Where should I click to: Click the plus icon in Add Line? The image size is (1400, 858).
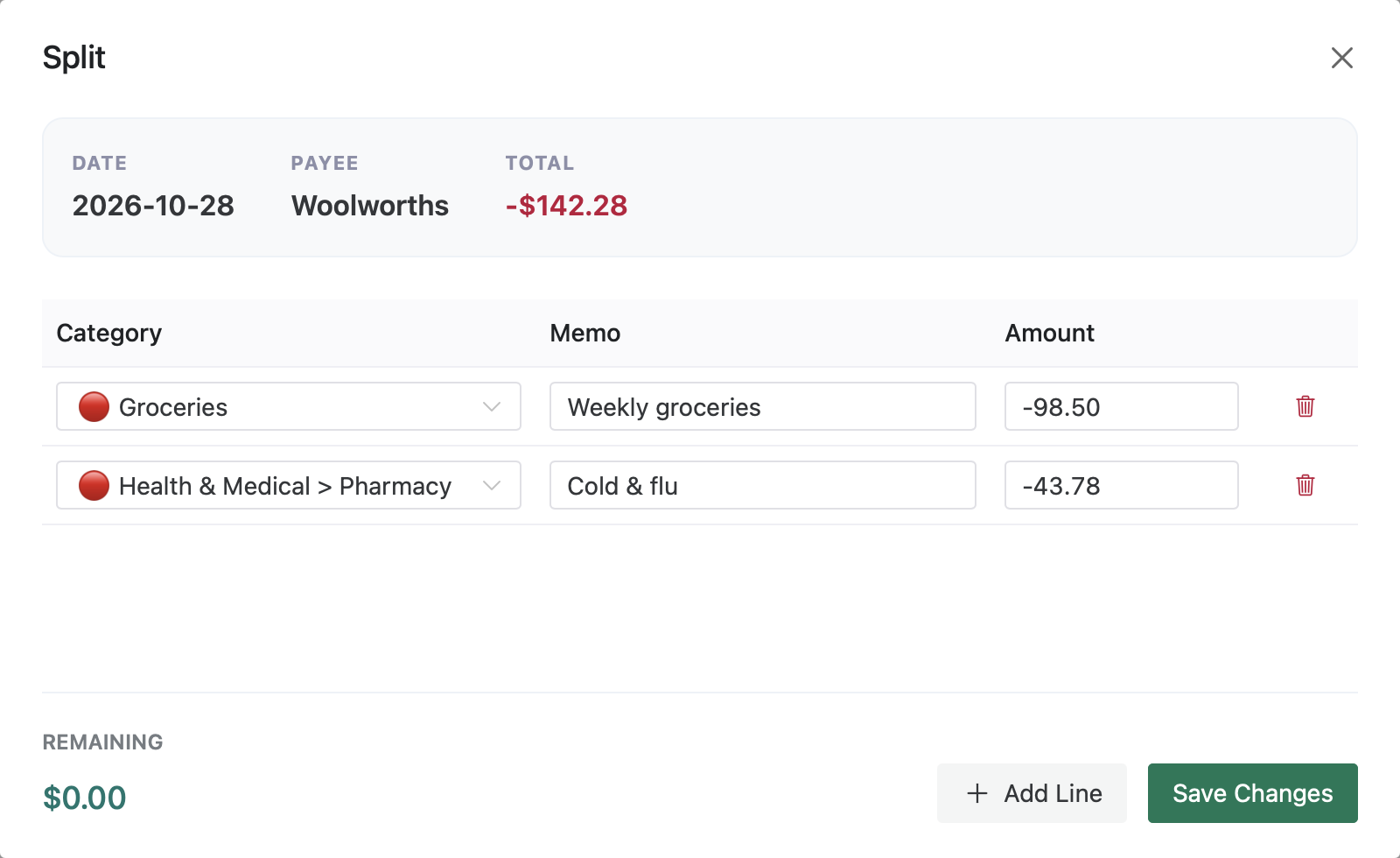[976, 793]
